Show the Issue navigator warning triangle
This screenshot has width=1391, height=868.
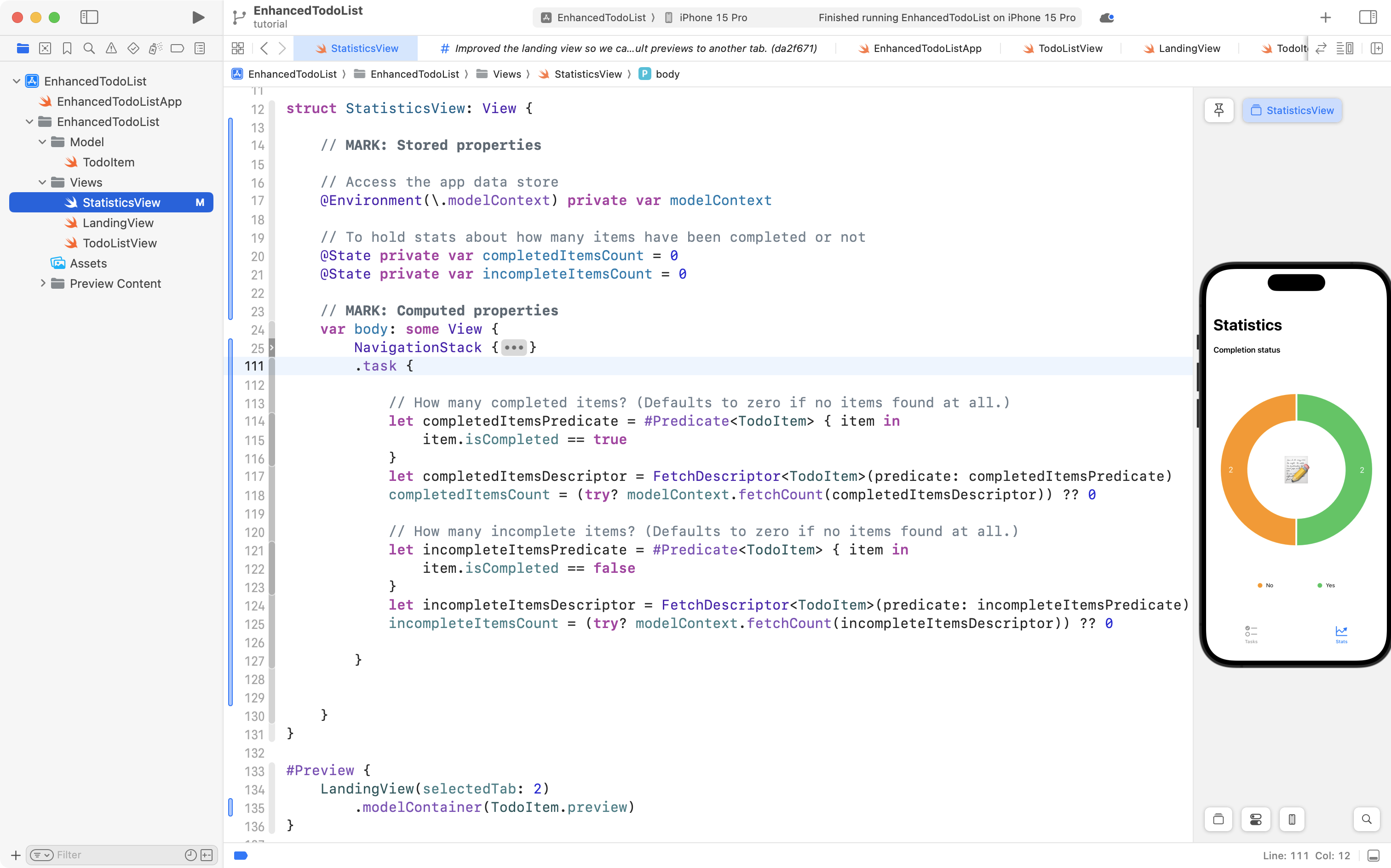coord(111,48)
